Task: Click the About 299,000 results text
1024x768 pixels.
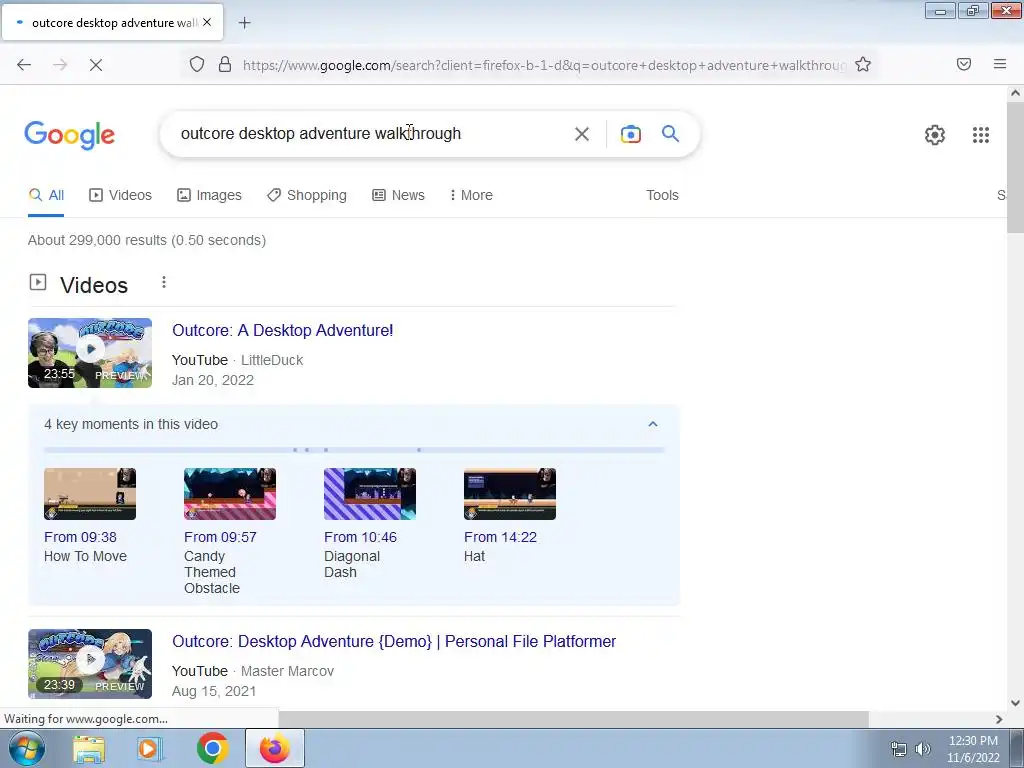Action: [147, 240]
